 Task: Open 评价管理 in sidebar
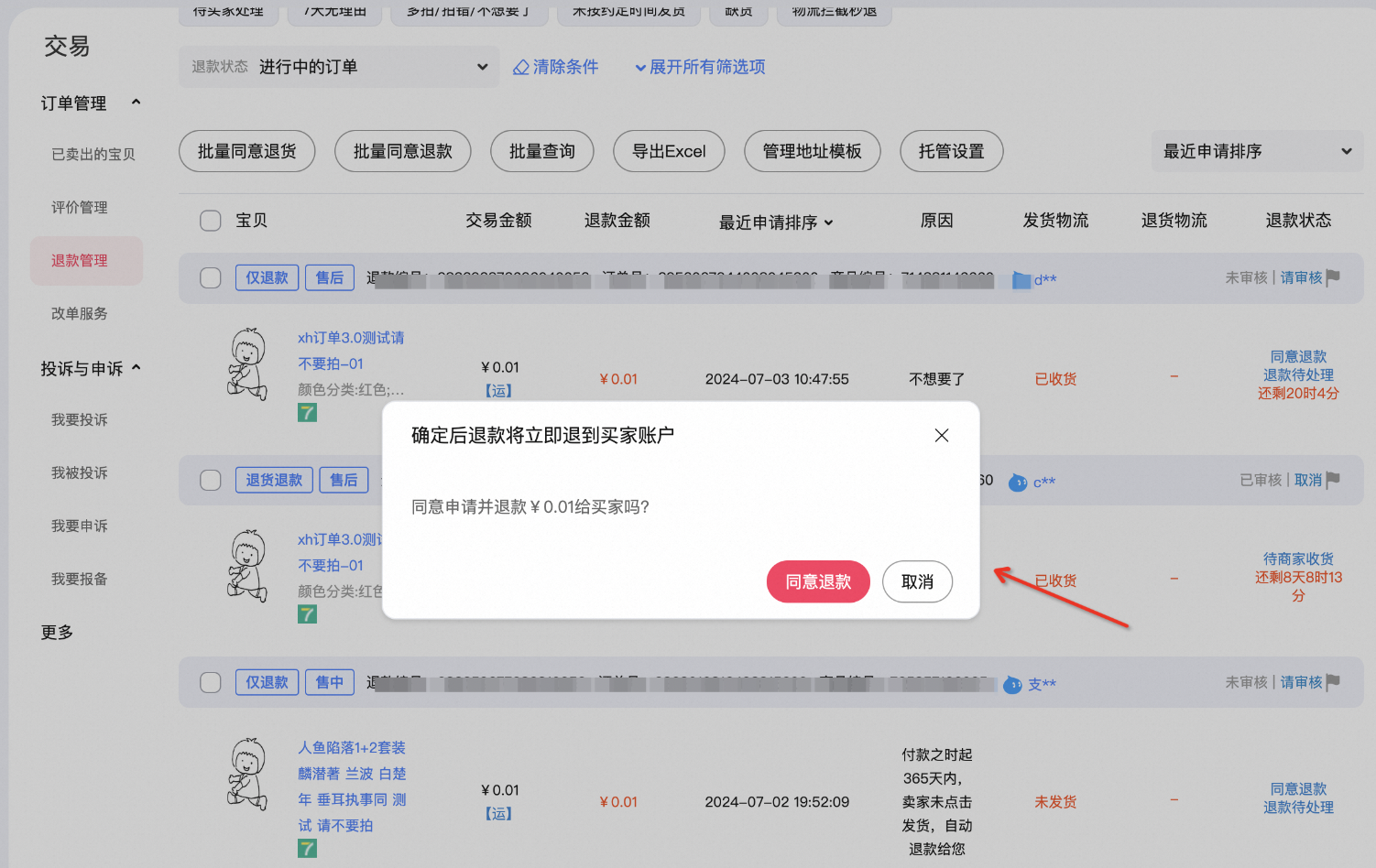tap(80, 208)
